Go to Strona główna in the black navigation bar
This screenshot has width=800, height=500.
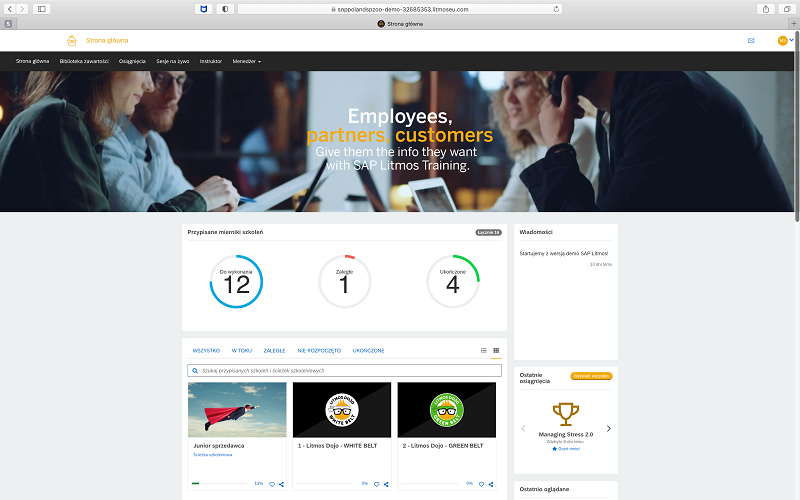[33, 61]
